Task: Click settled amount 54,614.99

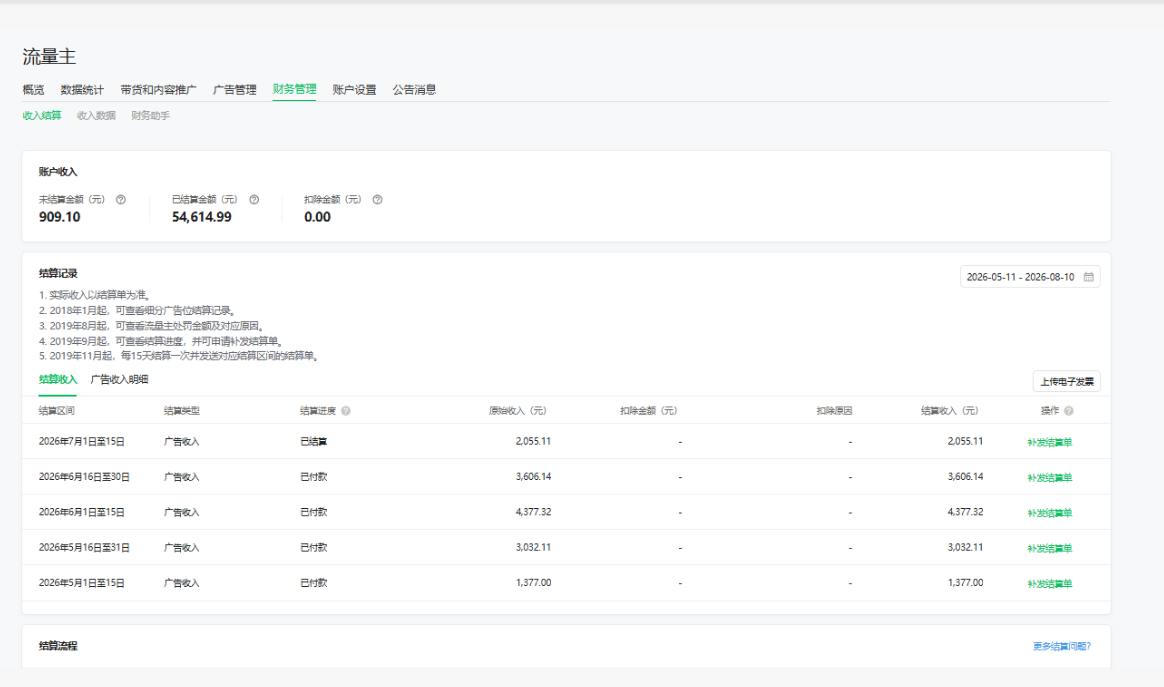Action: click(202, 217)
